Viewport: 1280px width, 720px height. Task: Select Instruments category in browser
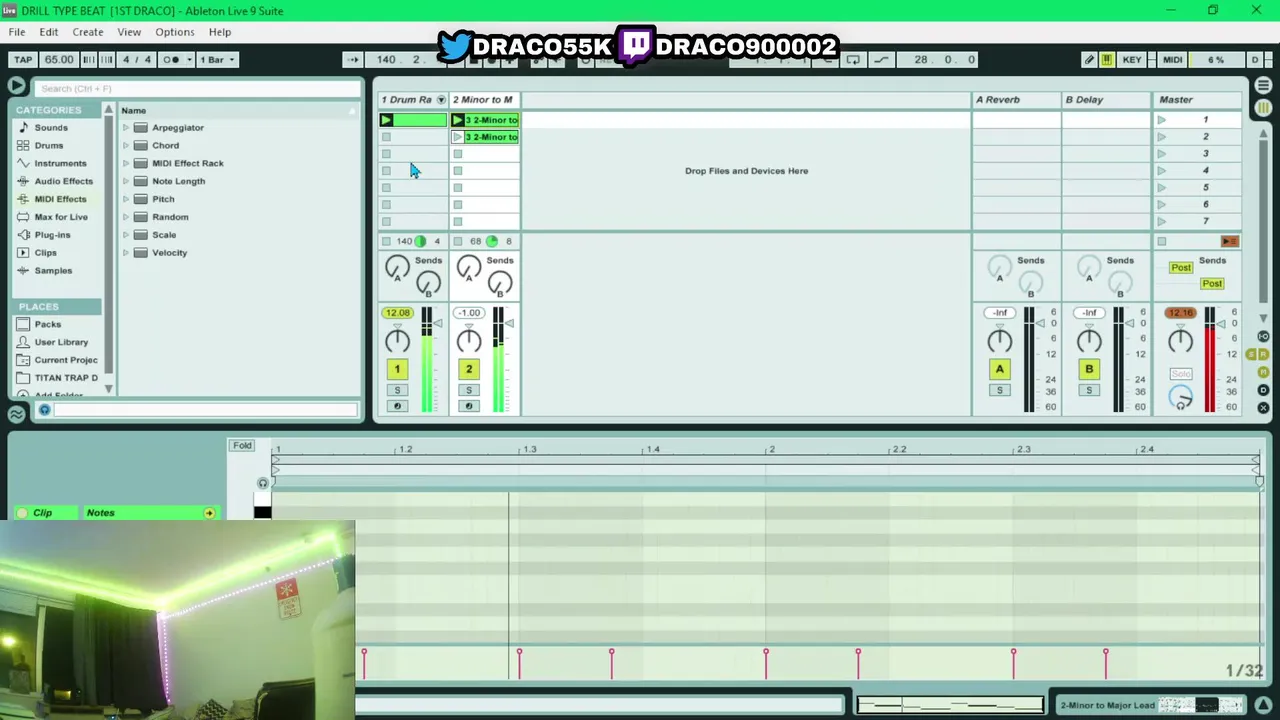(60, 164)
